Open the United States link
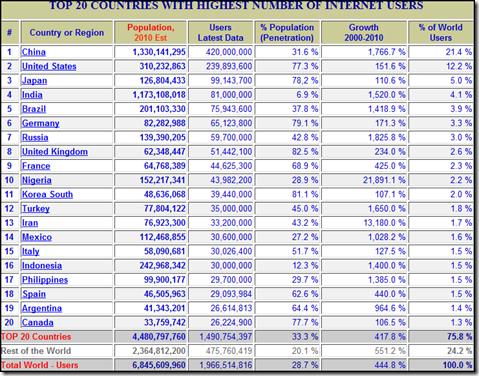Image resolution: width=479 pixels, height=376 pixels. tap(49, 66)
